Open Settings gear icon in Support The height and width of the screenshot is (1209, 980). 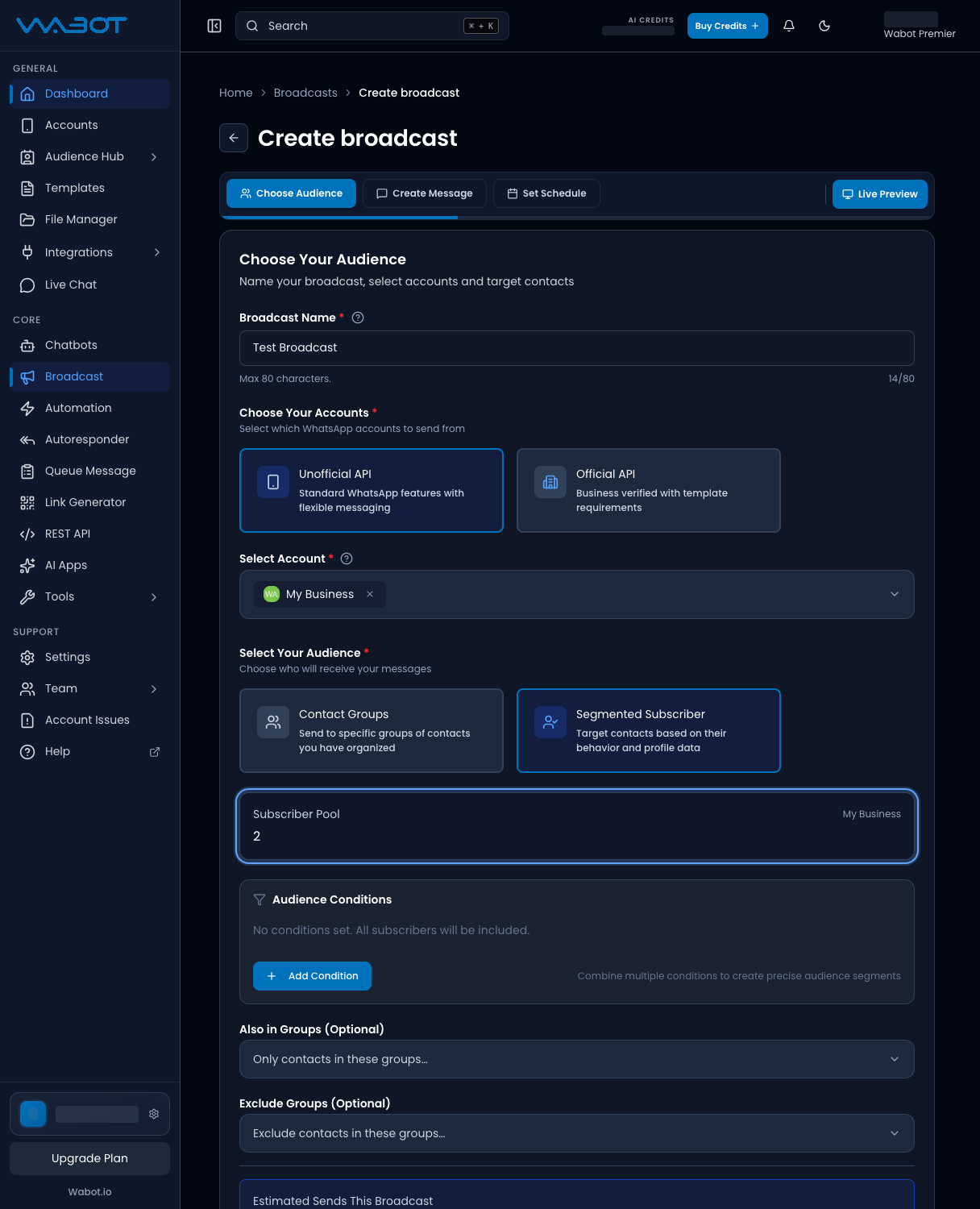pyautogui.click(x=27, y=657)
